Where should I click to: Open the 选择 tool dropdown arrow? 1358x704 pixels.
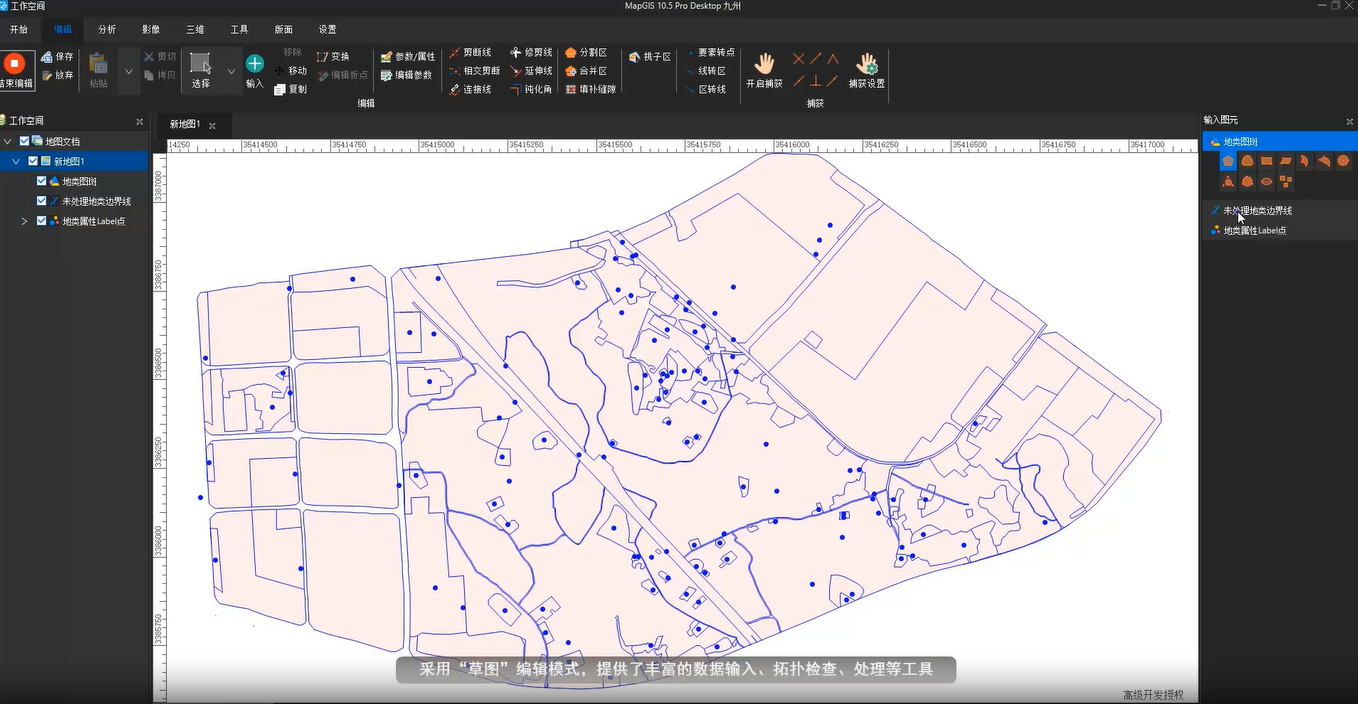point(231,72)
